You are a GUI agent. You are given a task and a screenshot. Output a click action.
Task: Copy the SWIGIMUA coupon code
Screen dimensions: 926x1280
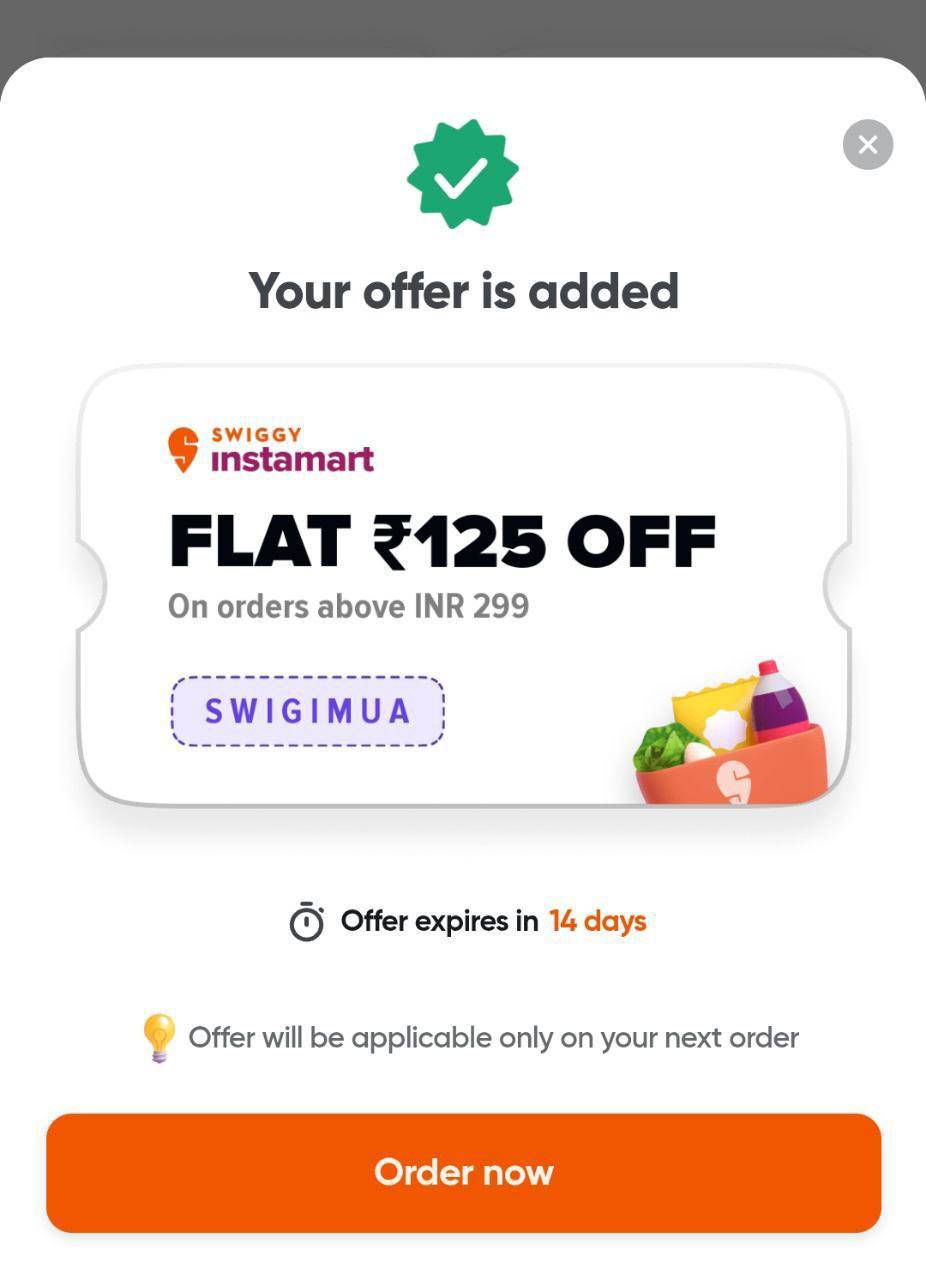point(307,711)
